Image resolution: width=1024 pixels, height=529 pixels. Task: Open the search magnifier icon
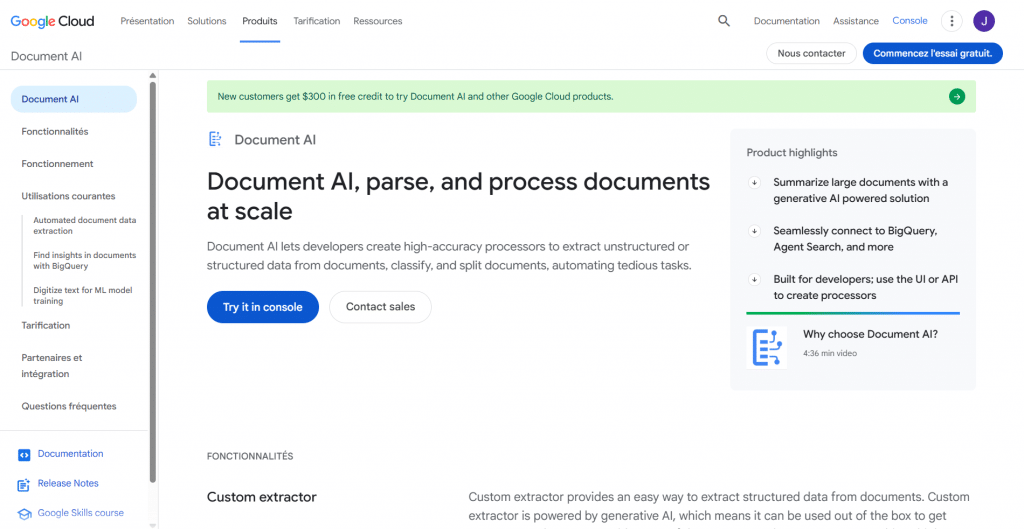tap(724, 21)
